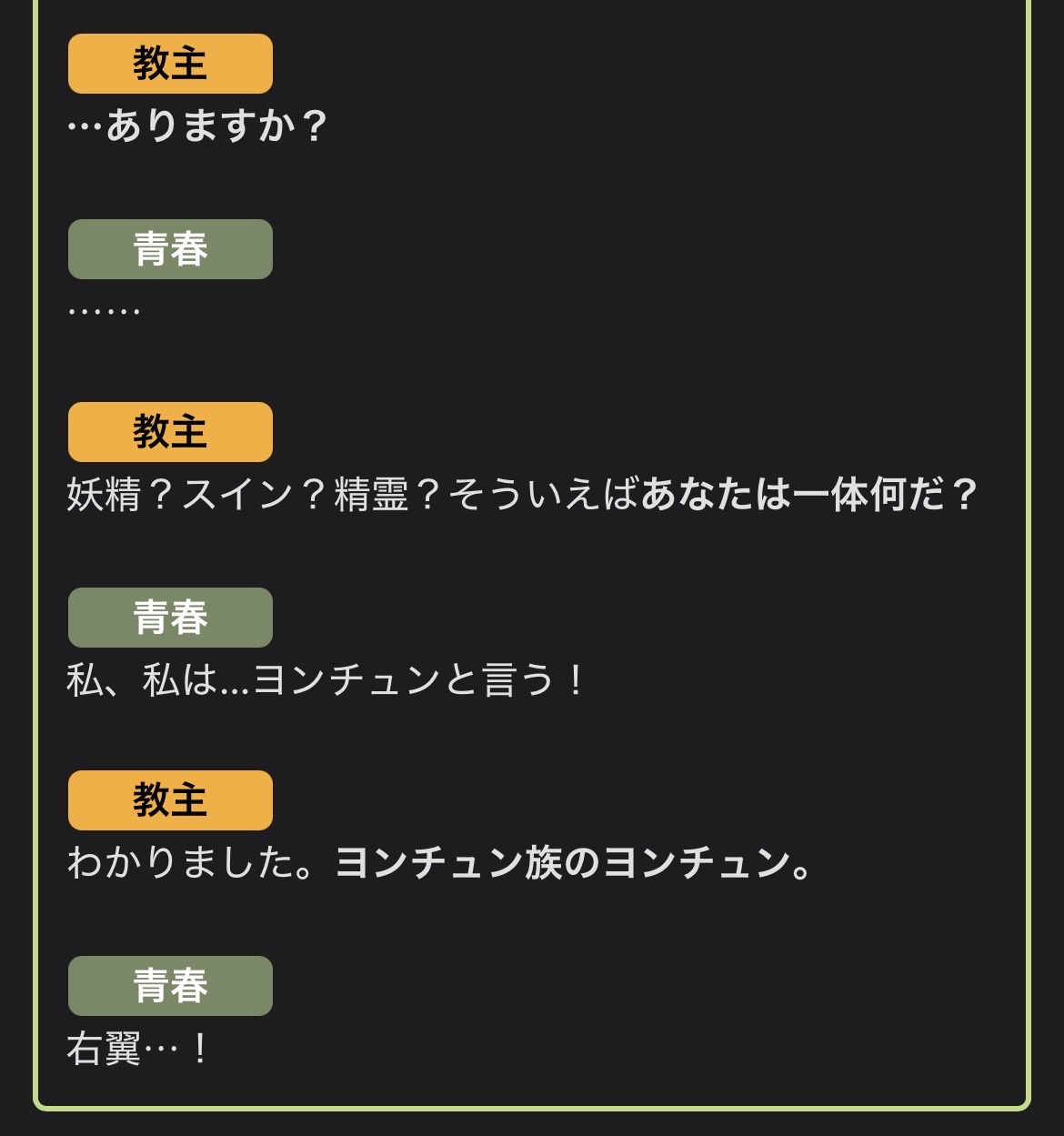
Task: Click the 青春 label above 私、私は
Action: click(170, 618)
